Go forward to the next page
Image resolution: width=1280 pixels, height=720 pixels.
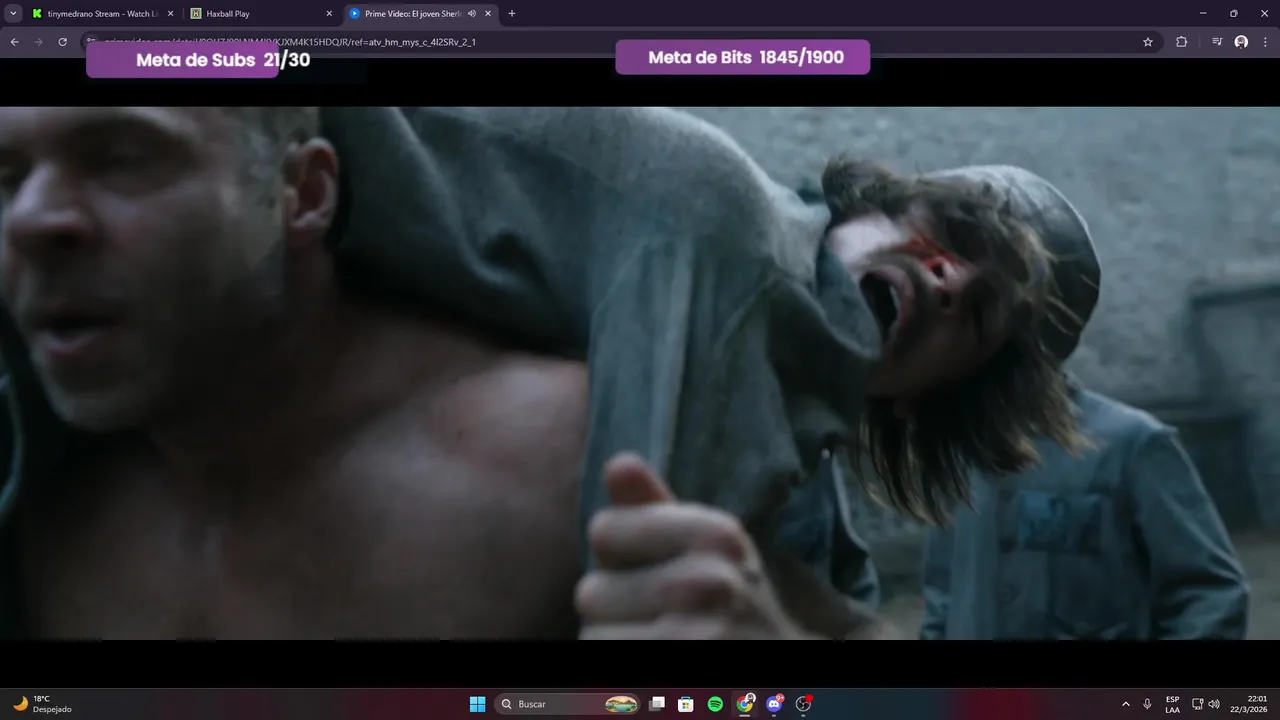[39, 42]
